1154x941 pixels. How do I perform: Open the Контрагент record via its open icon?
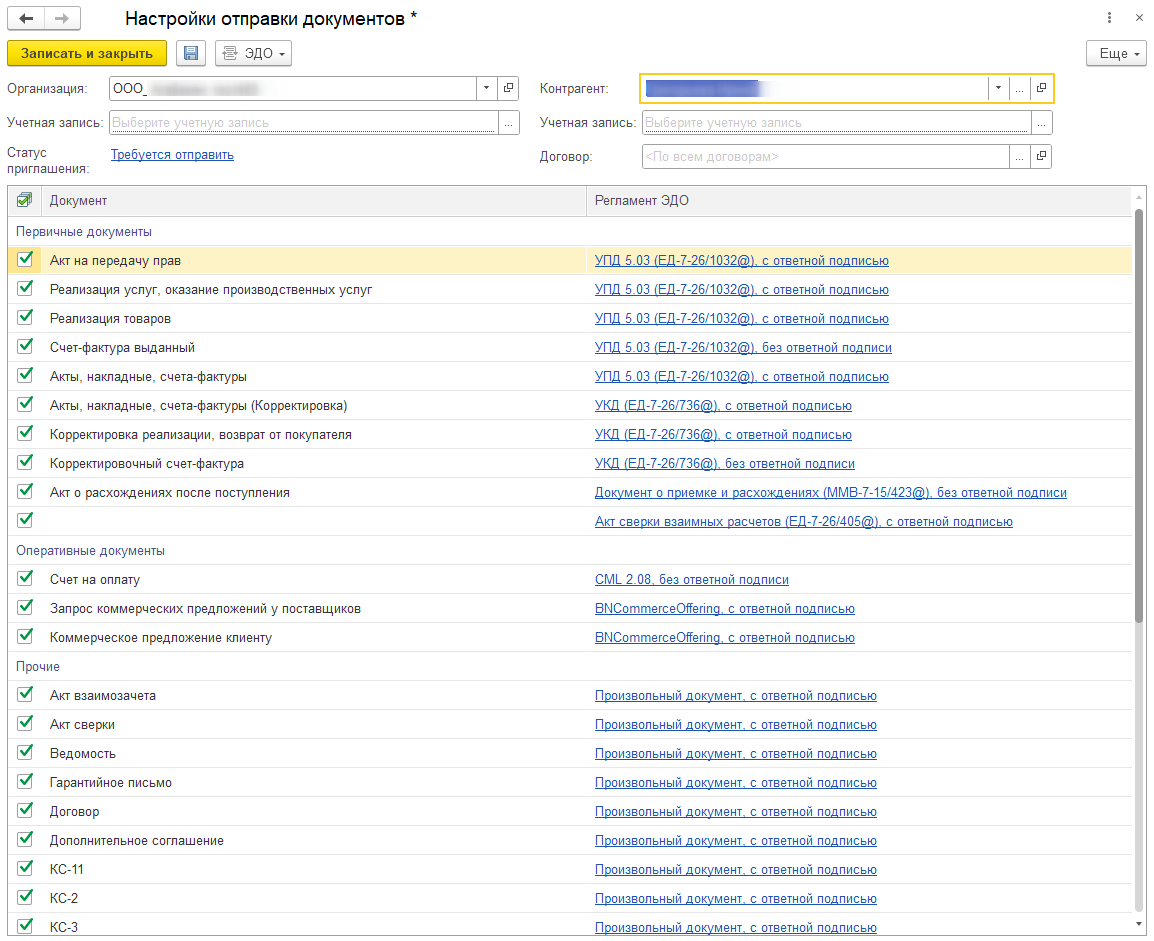click(x=1041, y=88)
